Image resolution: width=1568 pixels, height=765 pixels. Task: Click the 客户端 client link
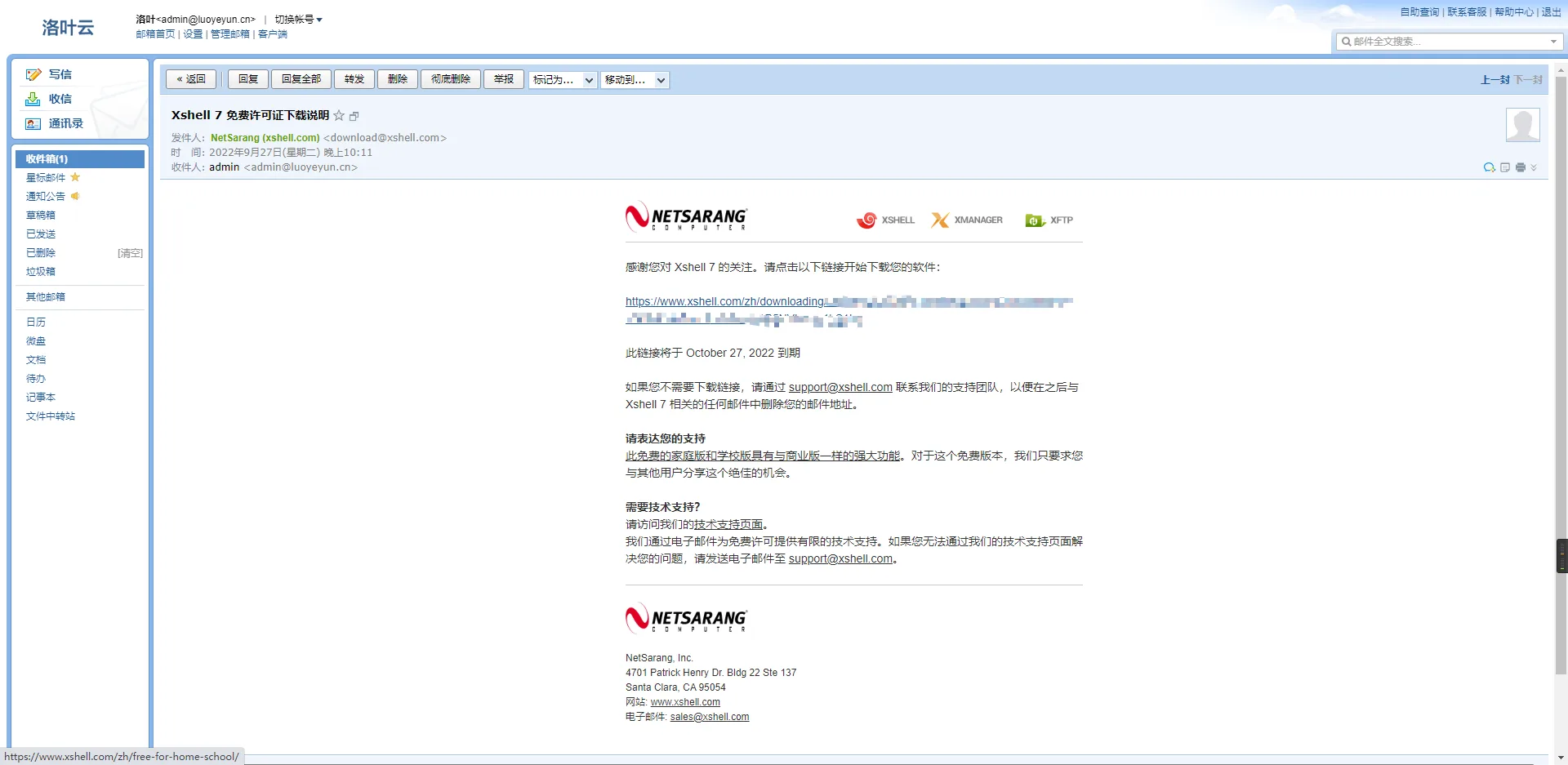[x=273, y=34]
